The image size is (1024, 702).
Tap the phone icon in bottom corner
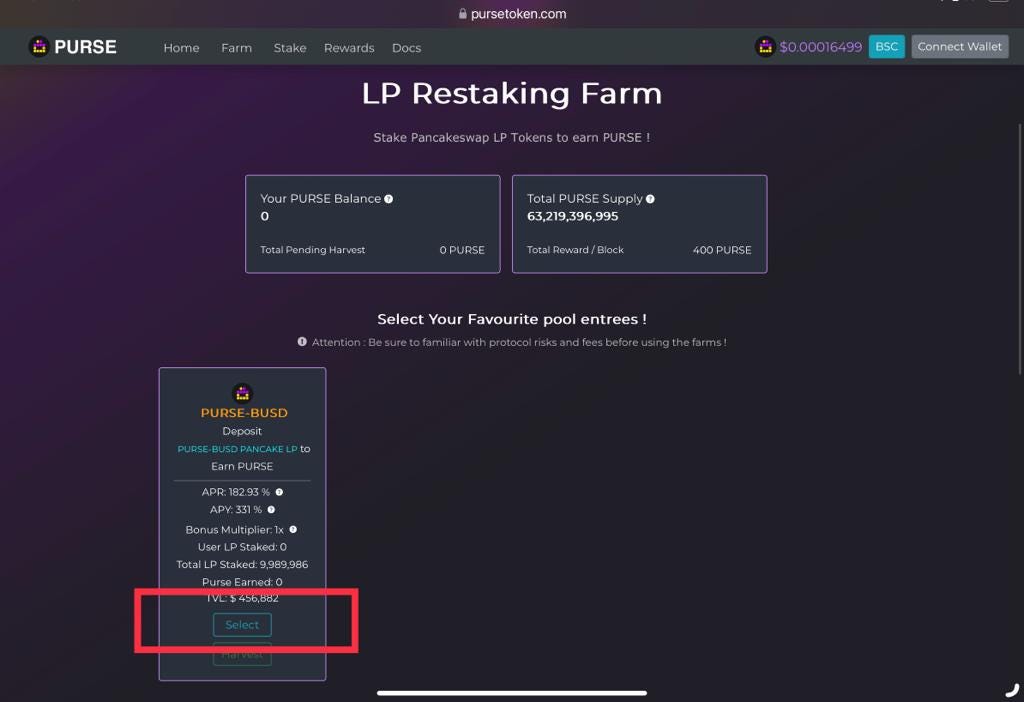[x=1012, y=690]
